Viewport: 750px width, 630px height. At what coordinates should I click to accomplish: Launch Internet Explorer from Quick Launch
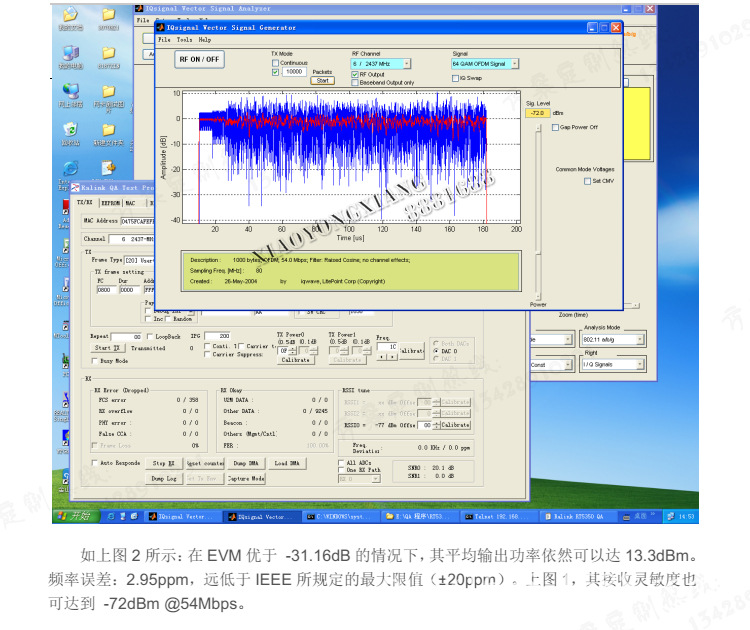click(111, 516)
